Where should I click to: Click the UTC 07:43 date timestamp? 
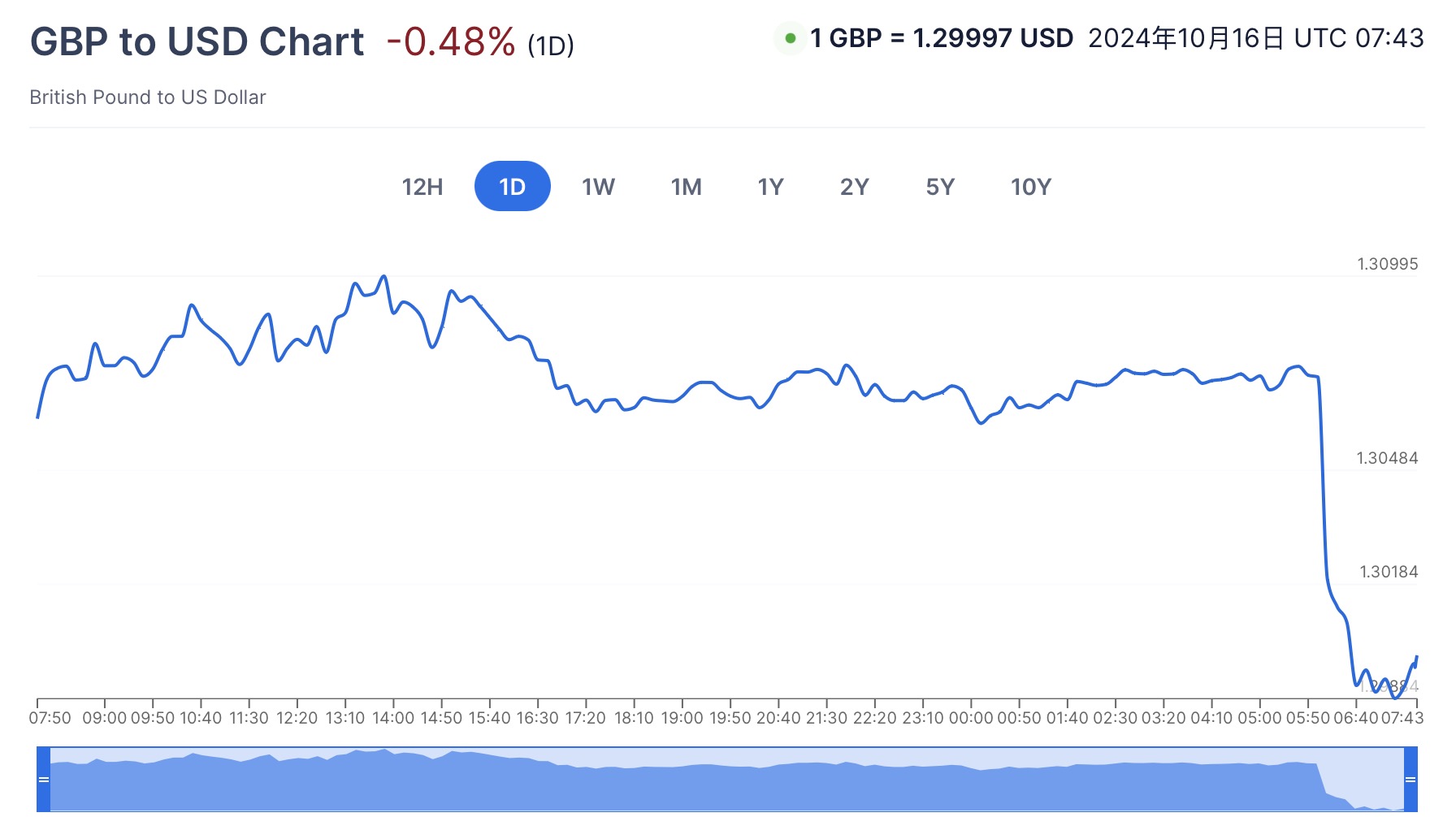point(1255,38)
